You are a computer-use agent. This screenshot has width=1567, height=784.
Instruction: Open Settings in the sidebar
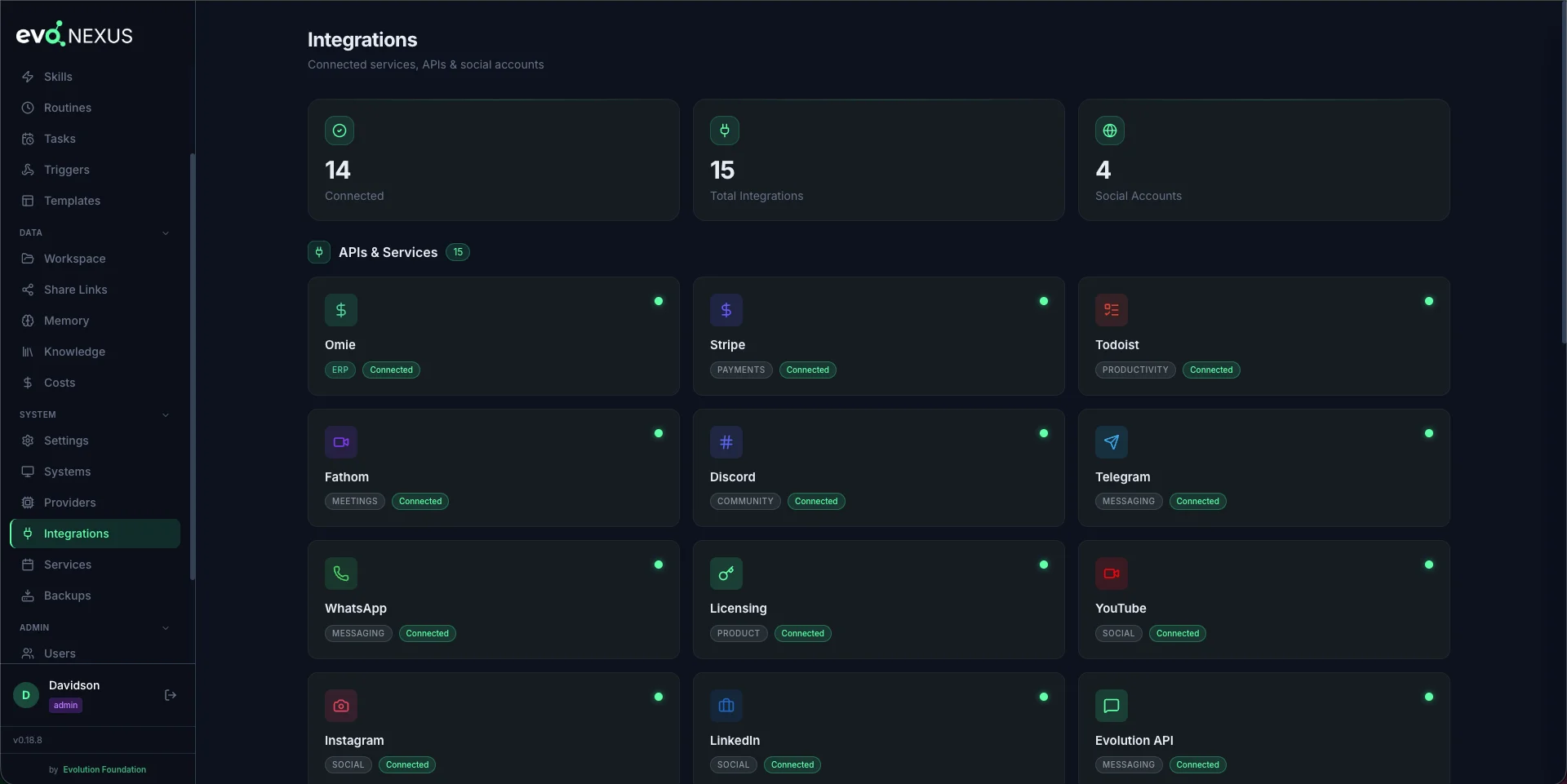point(95,441)
